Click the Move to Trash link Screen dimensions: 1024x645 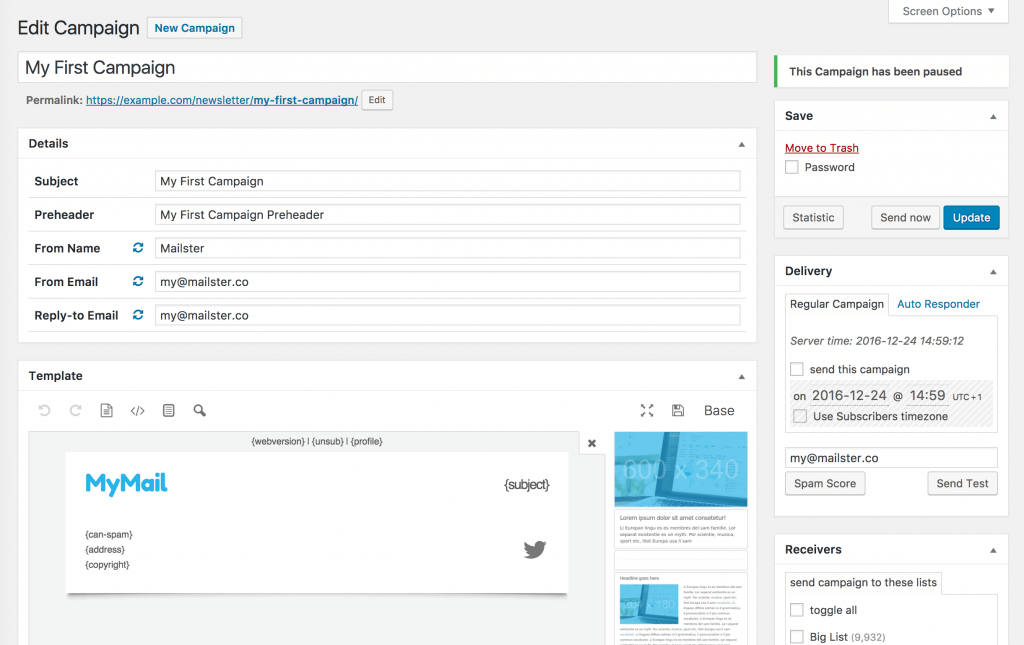click(821, 147)
